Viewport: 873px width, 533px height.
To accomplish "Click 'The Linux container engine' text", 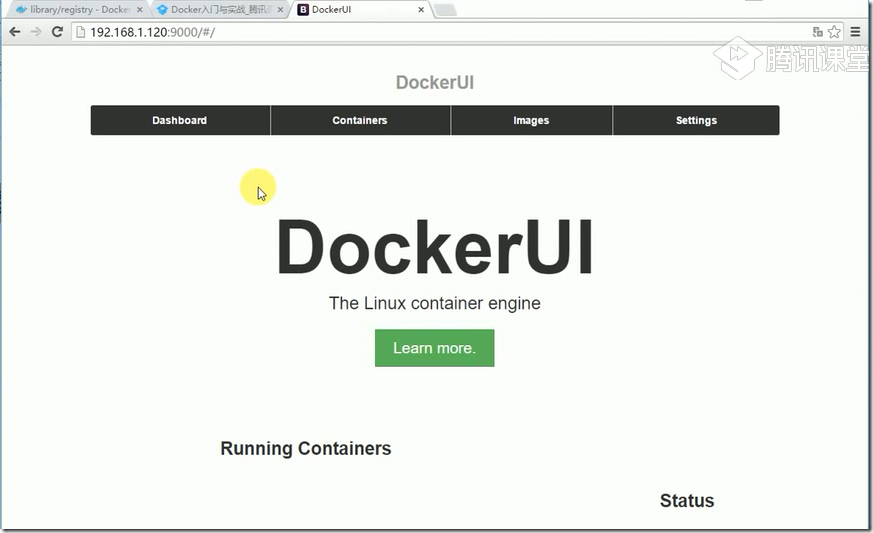I will click(435, 303).
